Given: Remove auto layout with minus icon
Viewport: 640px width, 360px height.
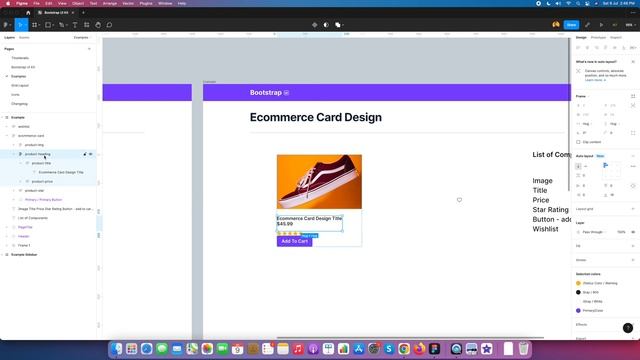Looking at the screenshot, I should [x=633, y=156].
